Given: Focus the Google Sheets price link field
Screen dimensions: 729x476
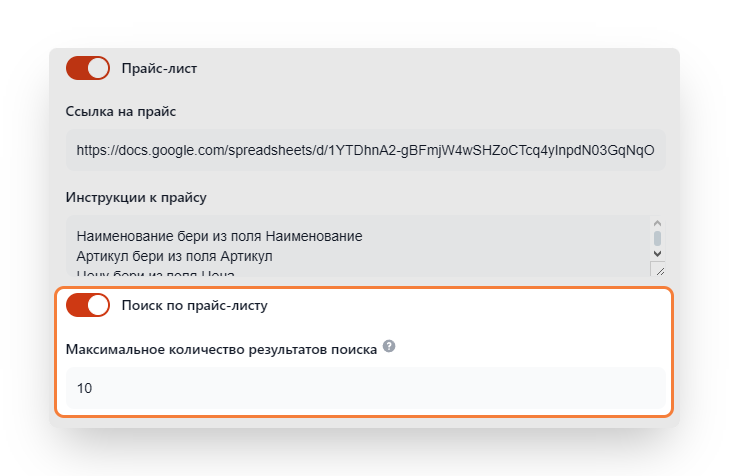Looking at the screenshot, I should click(x=365, y=150).
